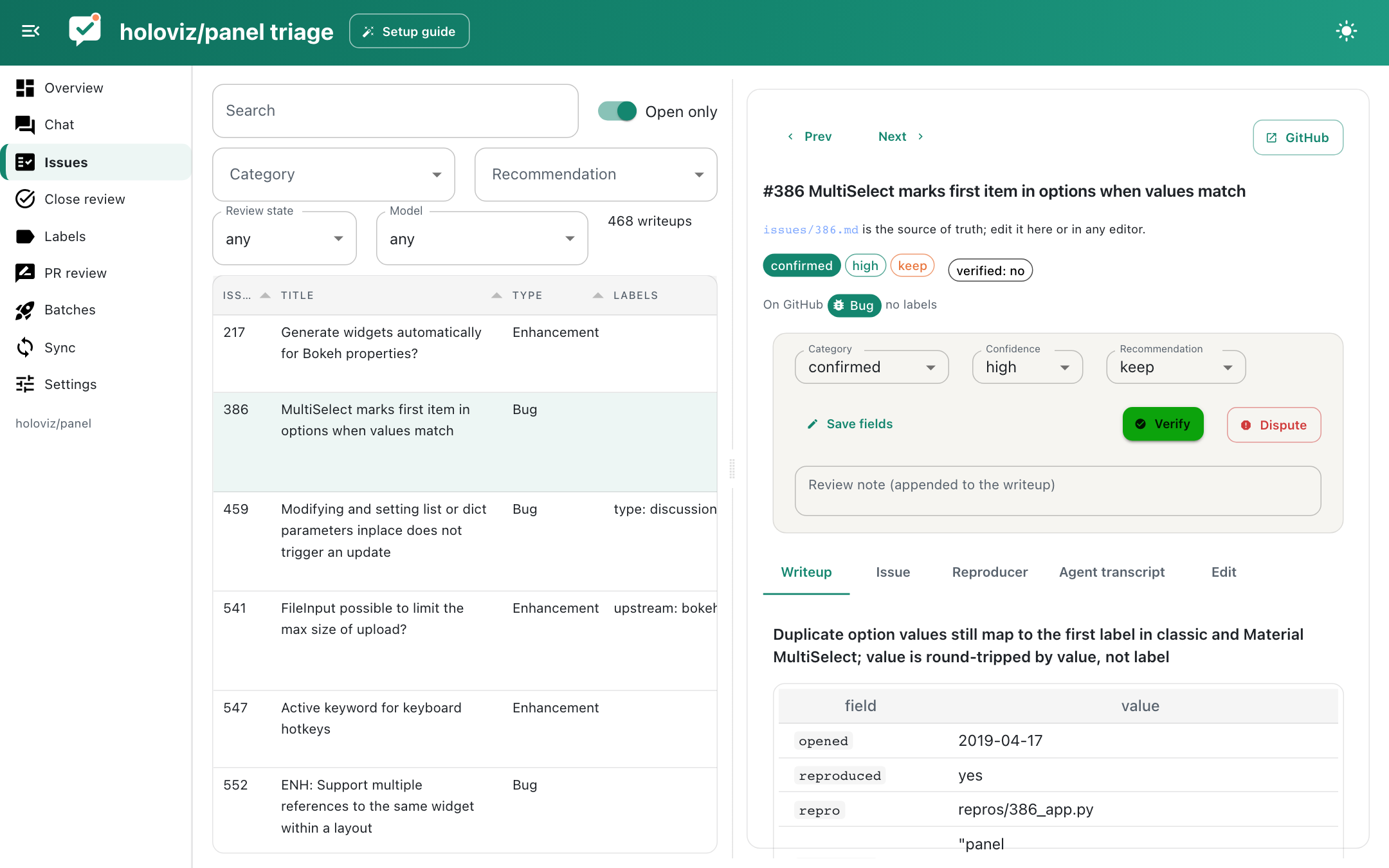Change the Recommendation field set to keep
Screen dimensions: 1389x868
pyautogui.click(x=1176, y=367)
